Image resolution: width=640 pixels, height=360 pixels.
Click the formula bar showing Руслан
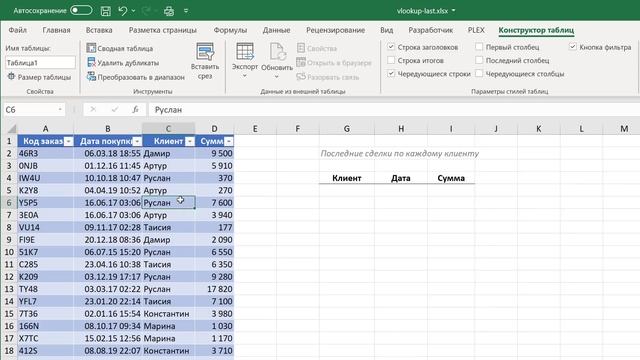pos(394,110)
